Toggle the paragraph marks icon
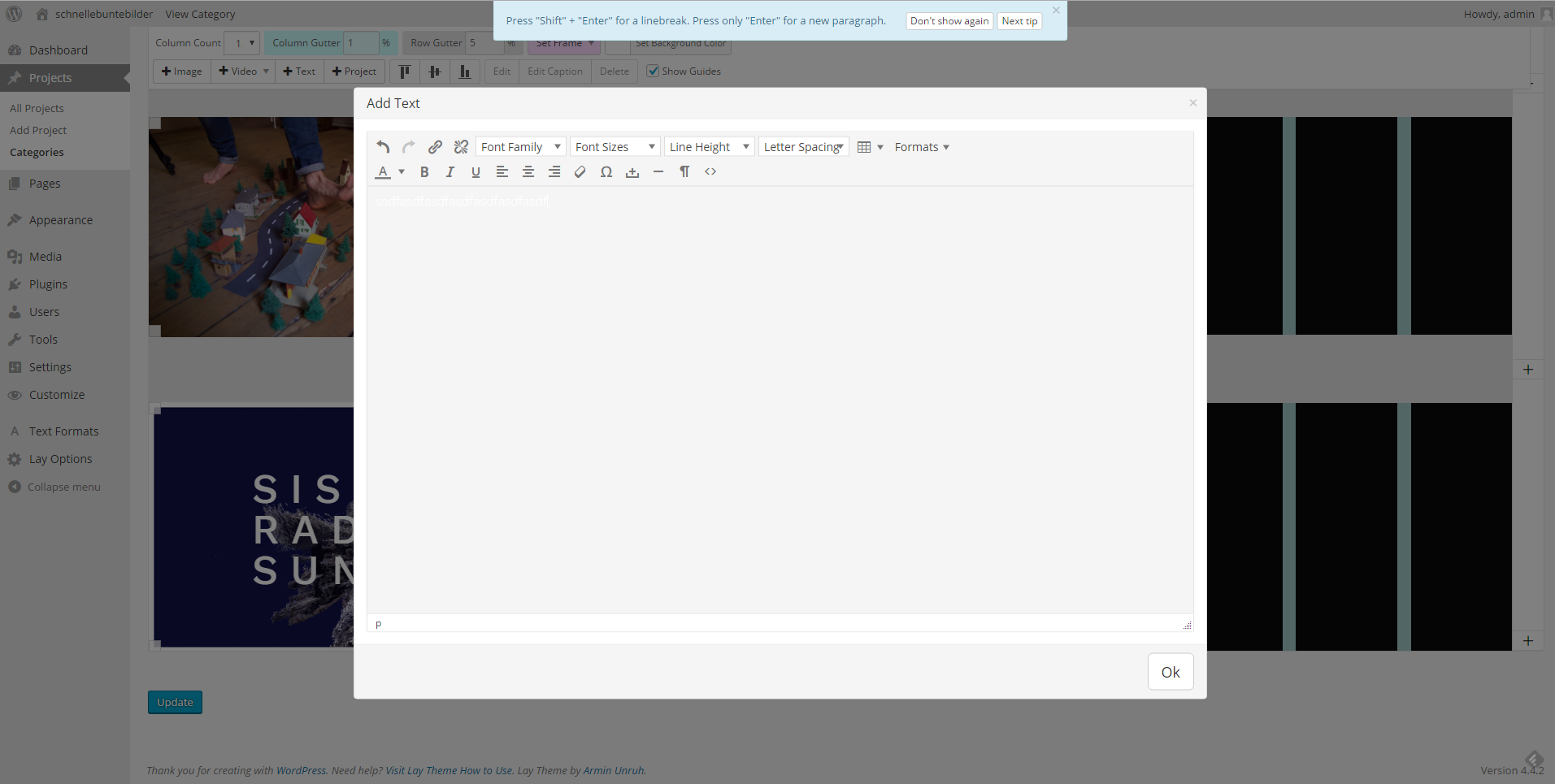This screenshot has width=1555, height=784. (684, 171)
